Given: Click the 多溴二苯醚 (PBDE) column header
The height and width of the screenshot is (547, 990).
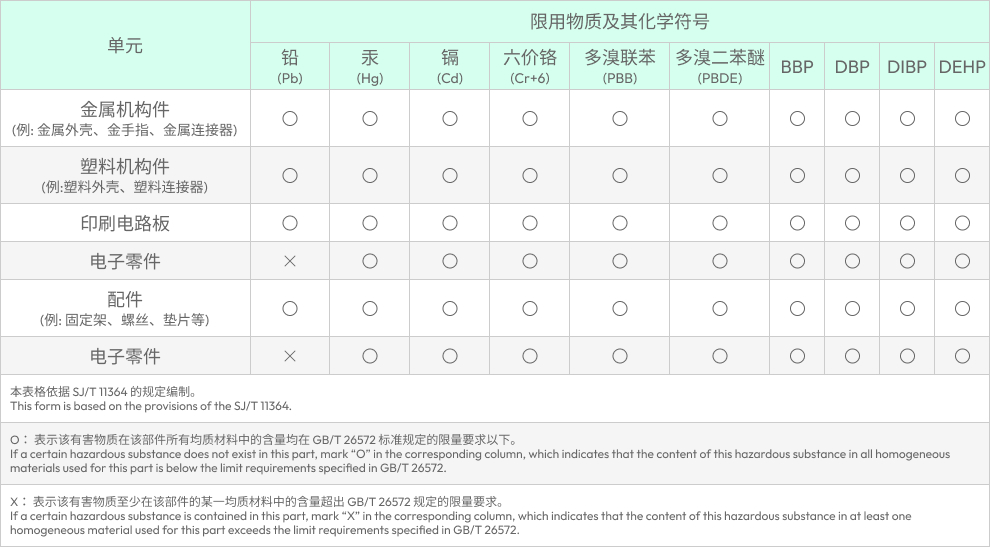Looking at the screenshot, I should click(x=720, y=66).
